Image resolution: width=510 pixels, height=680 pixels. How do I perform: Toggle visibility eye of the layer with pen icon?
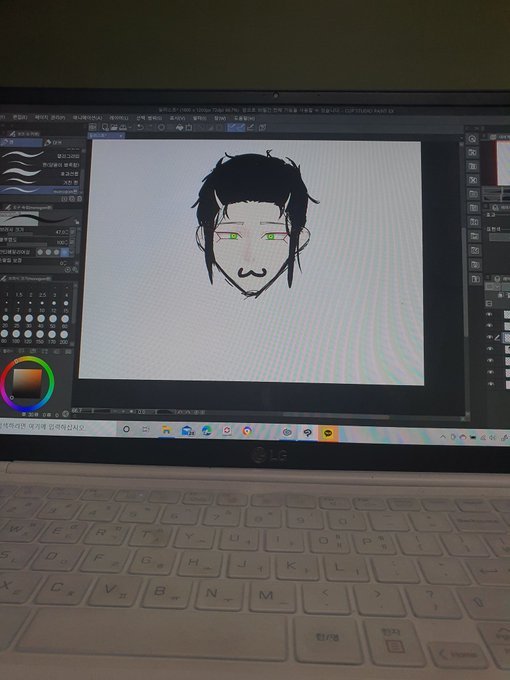(x=490, y=337)
